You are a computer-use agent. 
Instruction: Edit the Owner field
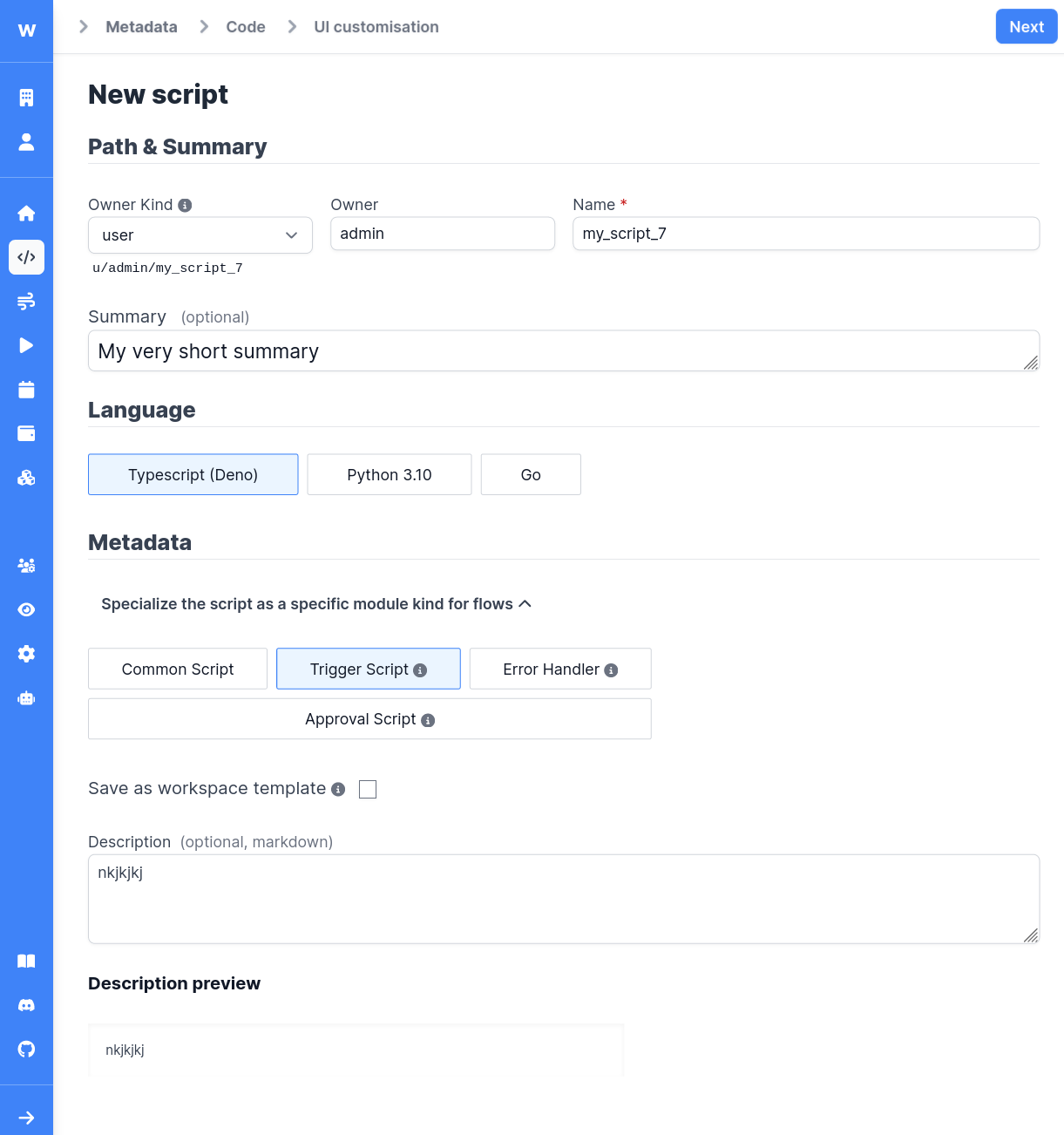click(443, 234)
